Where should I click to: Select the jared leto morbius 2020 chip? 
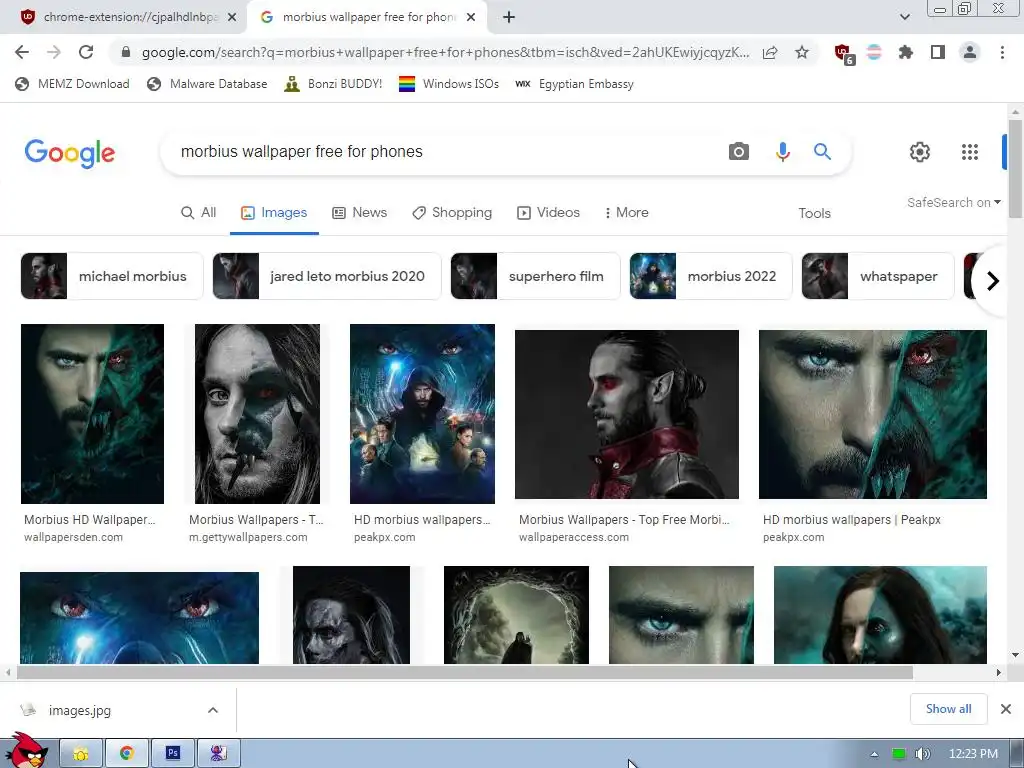click(327, 276)
